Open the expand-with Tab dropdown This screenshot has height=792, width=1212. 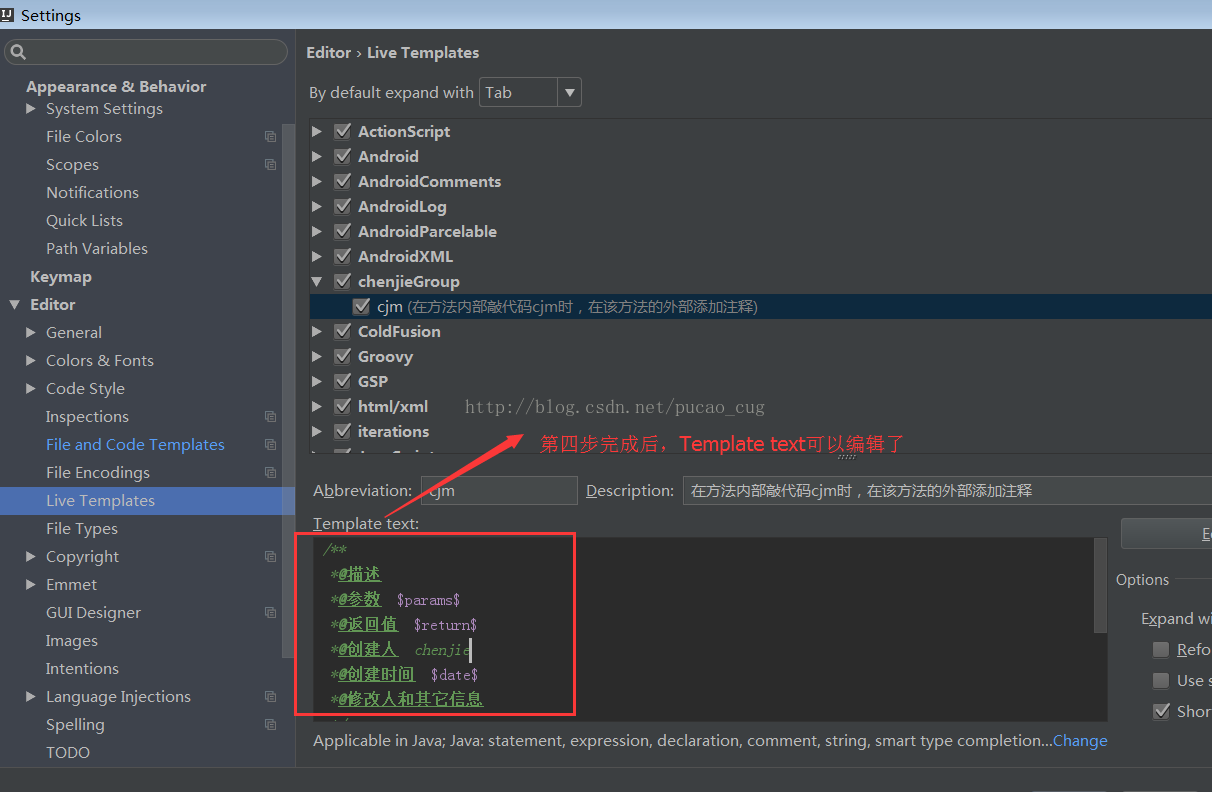pyautogui.click(x=568, y=91)
